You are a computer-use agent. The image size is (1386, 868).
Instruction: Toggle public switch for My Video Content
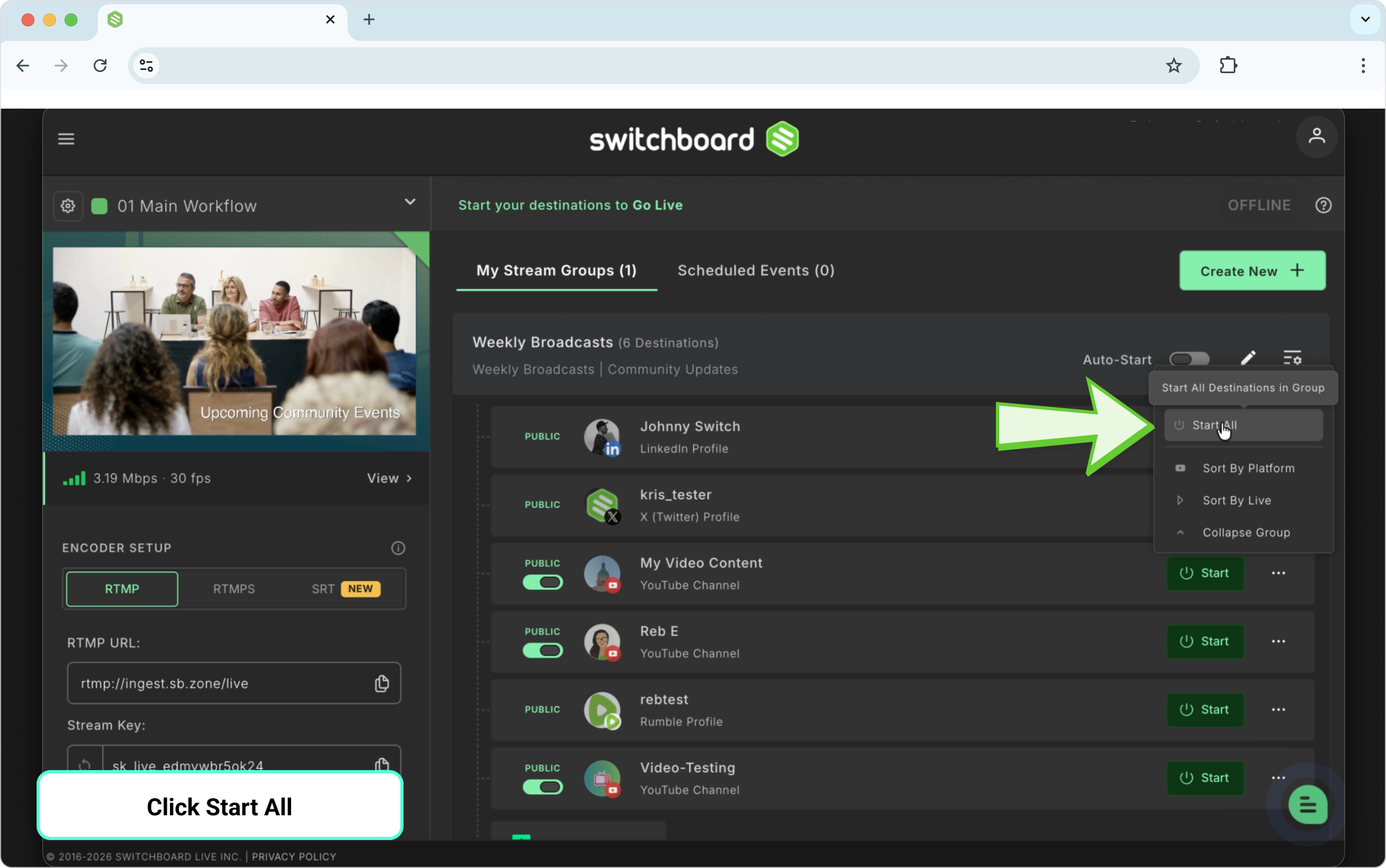click(542, 582)
